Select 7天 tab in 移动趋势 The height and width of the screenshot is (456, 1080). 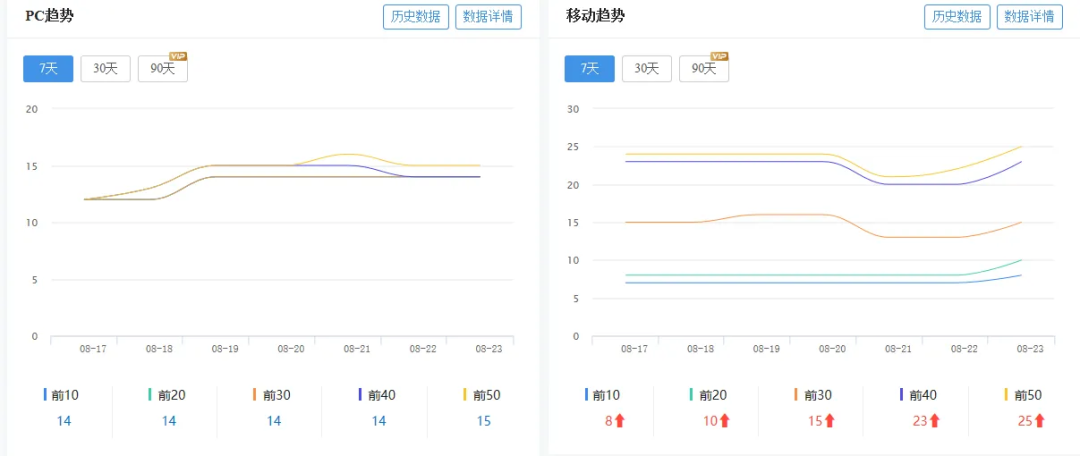590,69
